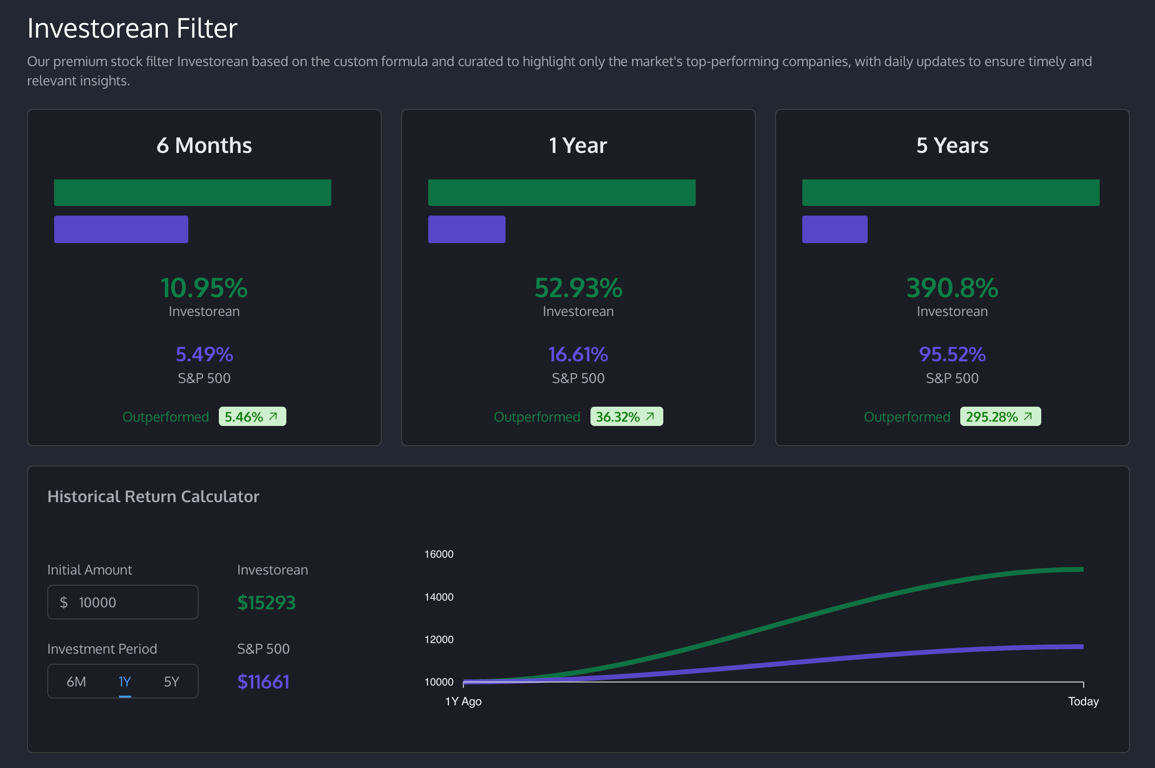Click the purple bar in 6 Months card
Viewport: 1155px width, 768px height.
(x=121, y=229)
